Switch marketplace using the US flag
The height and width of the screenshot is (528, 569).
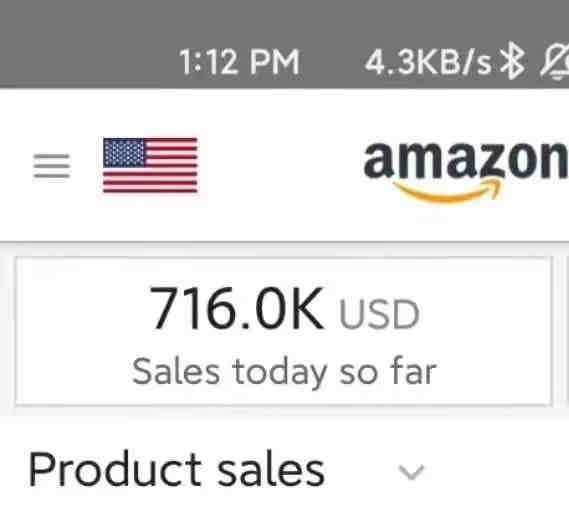[150, 165]
